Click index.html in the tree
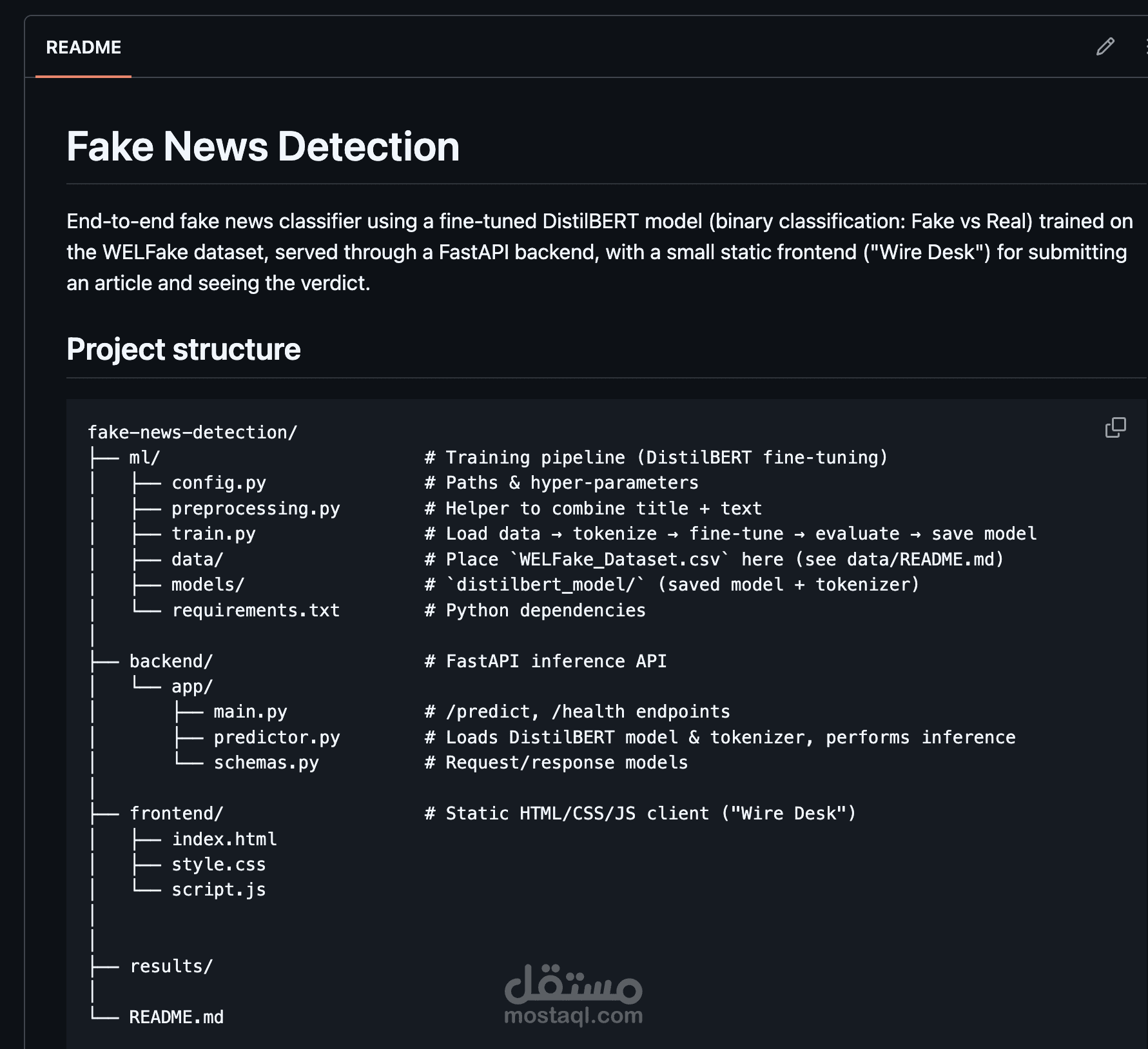 coord(224,839)
